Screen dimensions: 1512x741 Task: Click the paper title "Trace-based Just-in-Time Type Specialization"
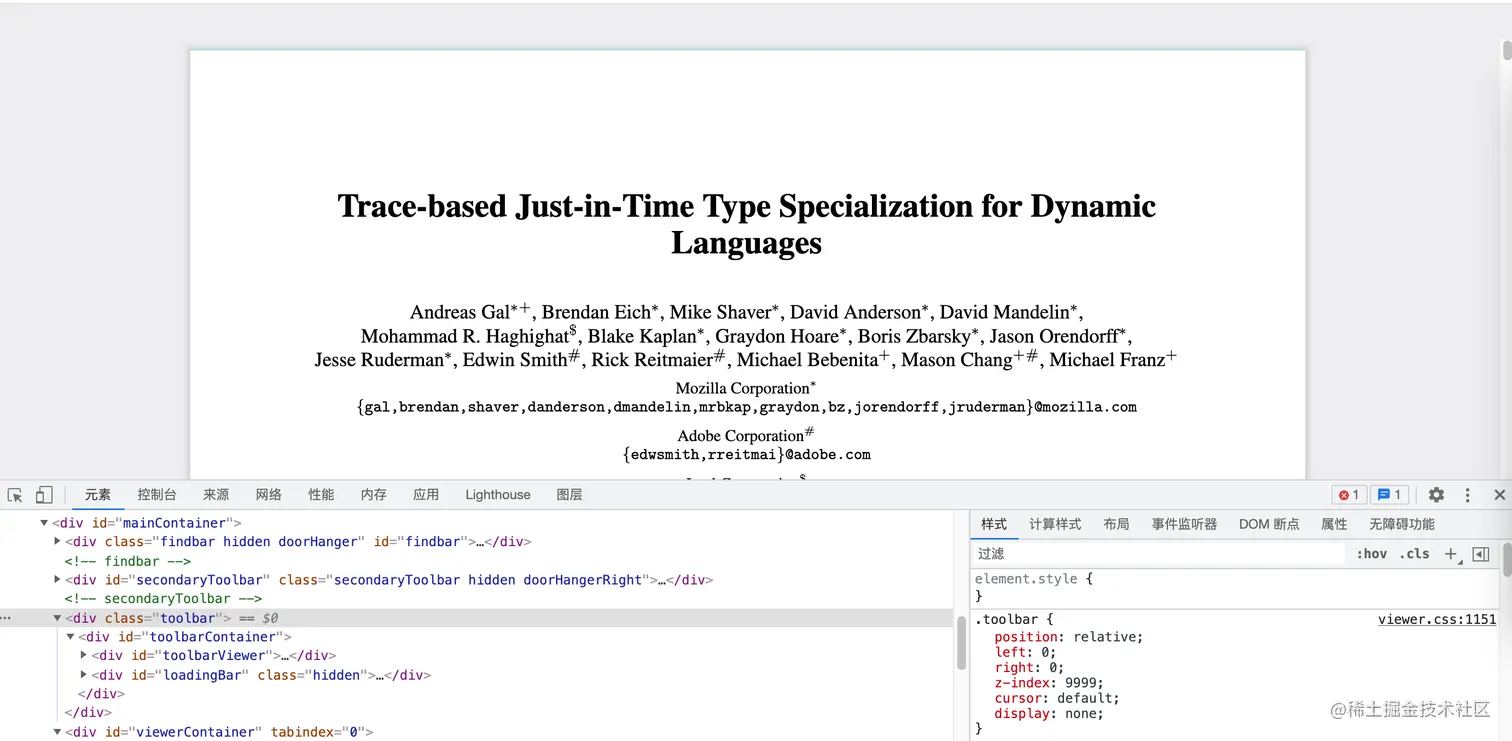[x=747, y=224]
